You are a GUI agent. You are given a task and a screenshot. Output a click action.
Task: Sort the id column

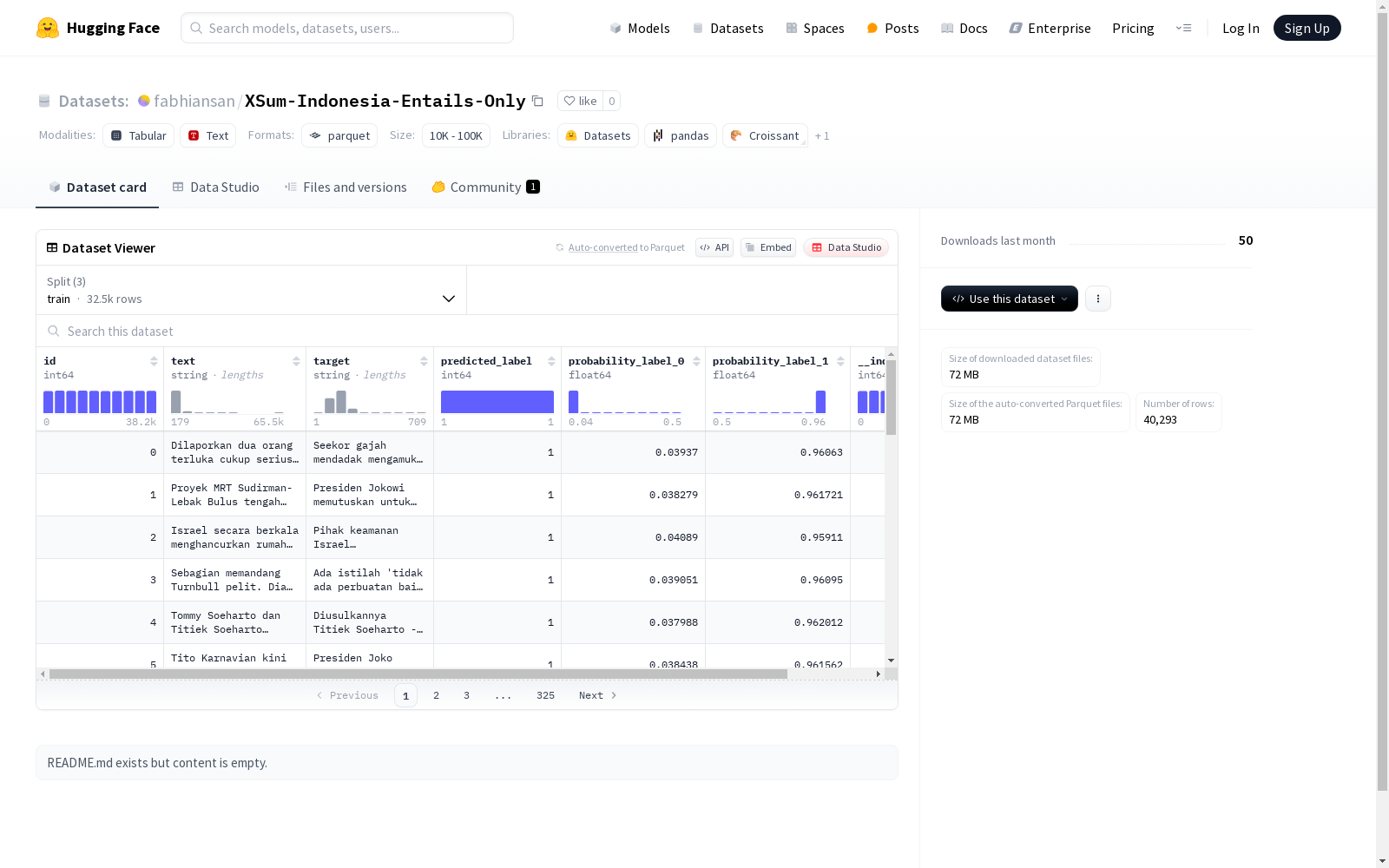point(154,361)
